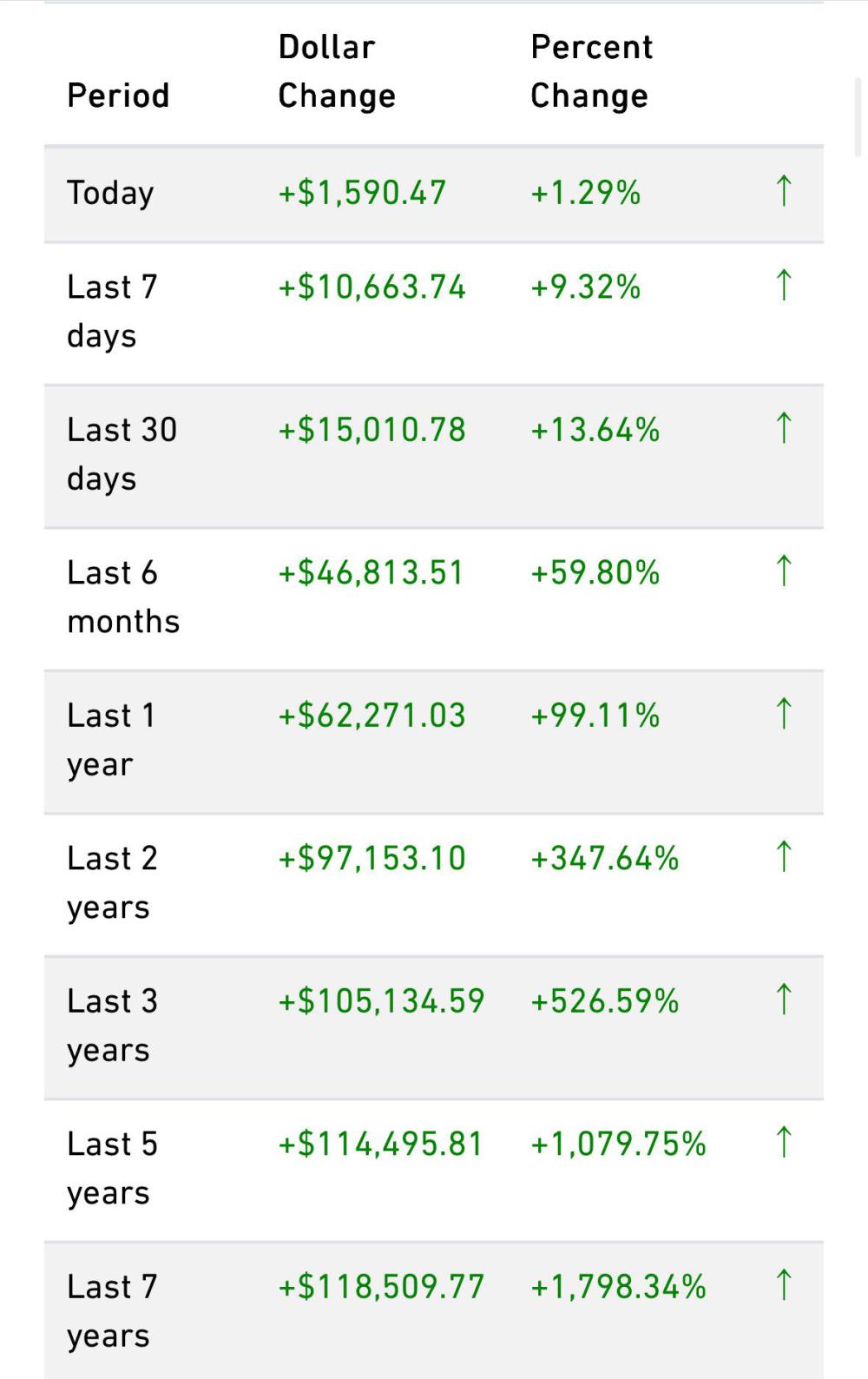The height and width of the screenshot is (1379, 868).
Task: Select the +$1,590.47 dollar change value
Action: [x=362, y=193]
